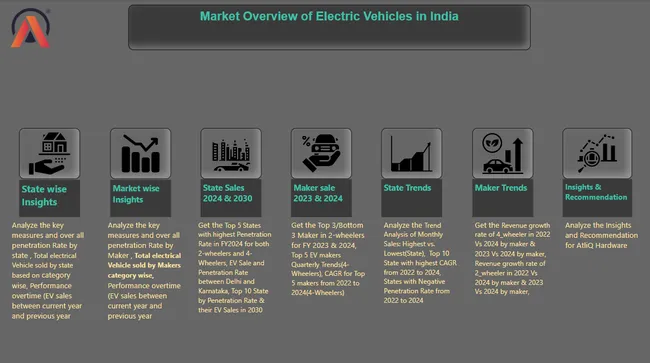Open the State Trends area chart icon
Image resolution: width=650 pixels, height=363 pixels.
point(412,153)
